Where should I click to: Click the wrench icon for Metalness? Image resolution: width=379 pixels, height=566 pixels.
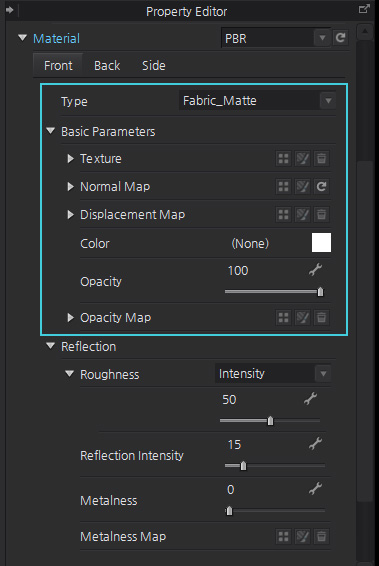click(315, 488)
